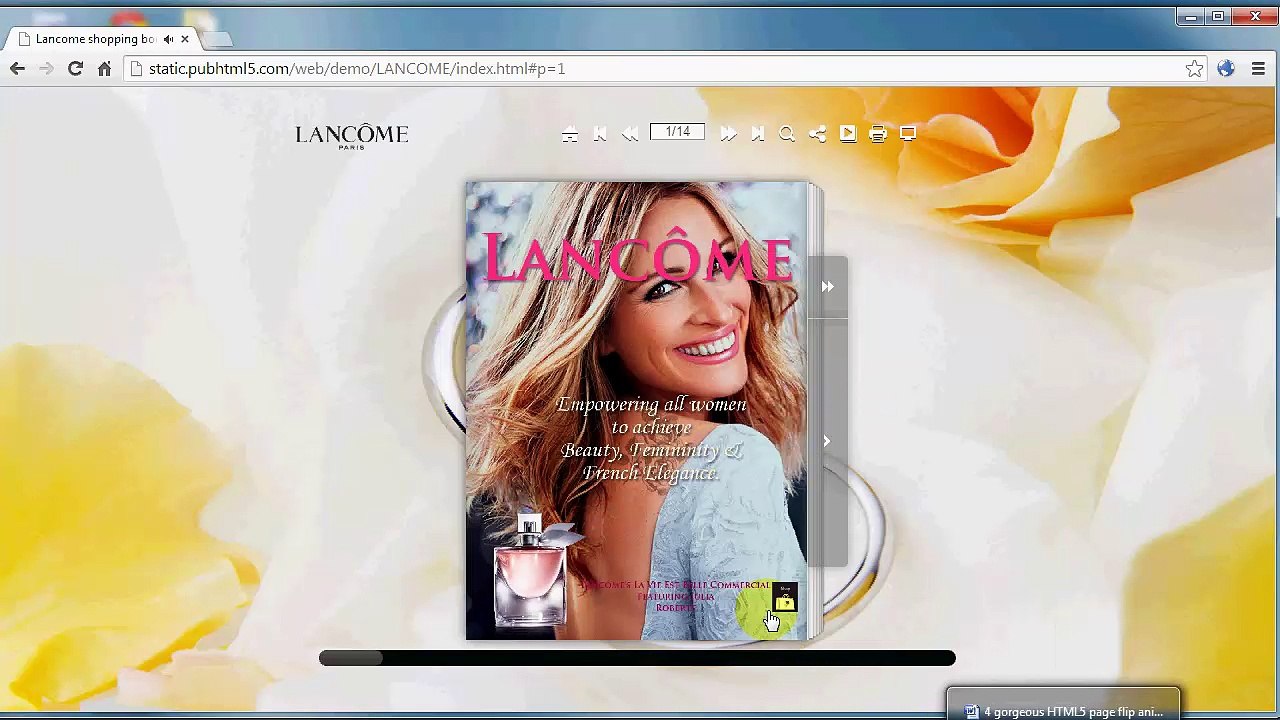The width and height of the screenshot is (1280, 720).
Task: Click the Lancome magazine cover page
Action: (x=636, y=410)
